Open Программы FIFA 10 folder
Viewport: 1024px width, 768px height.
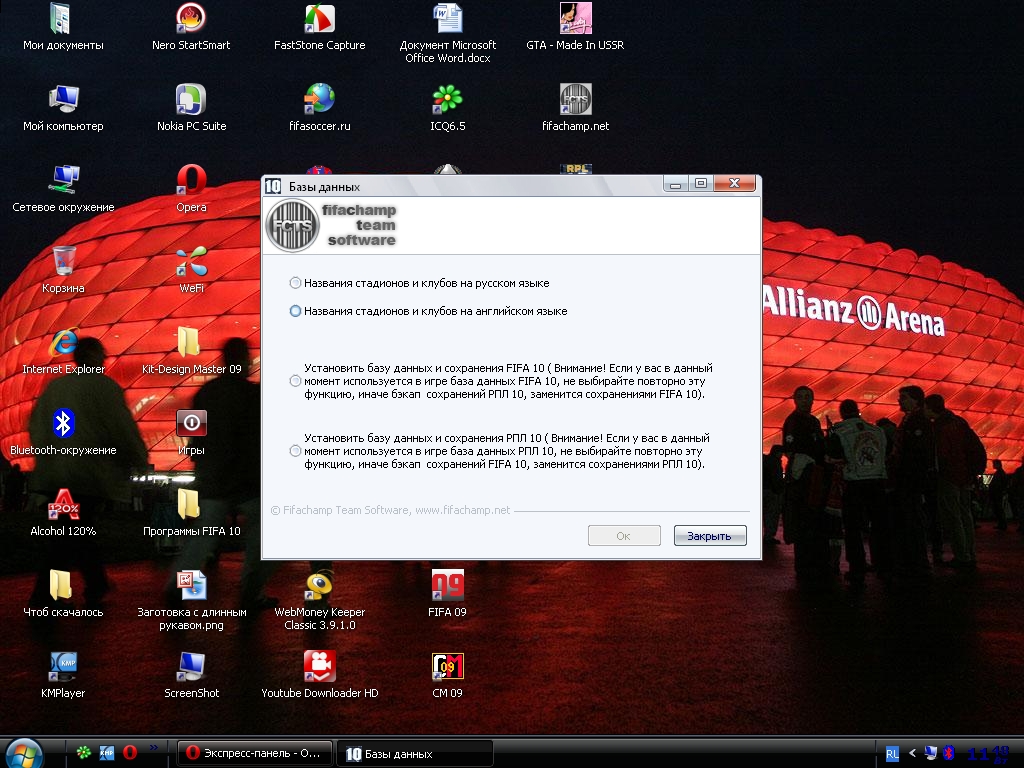[191, 513]
